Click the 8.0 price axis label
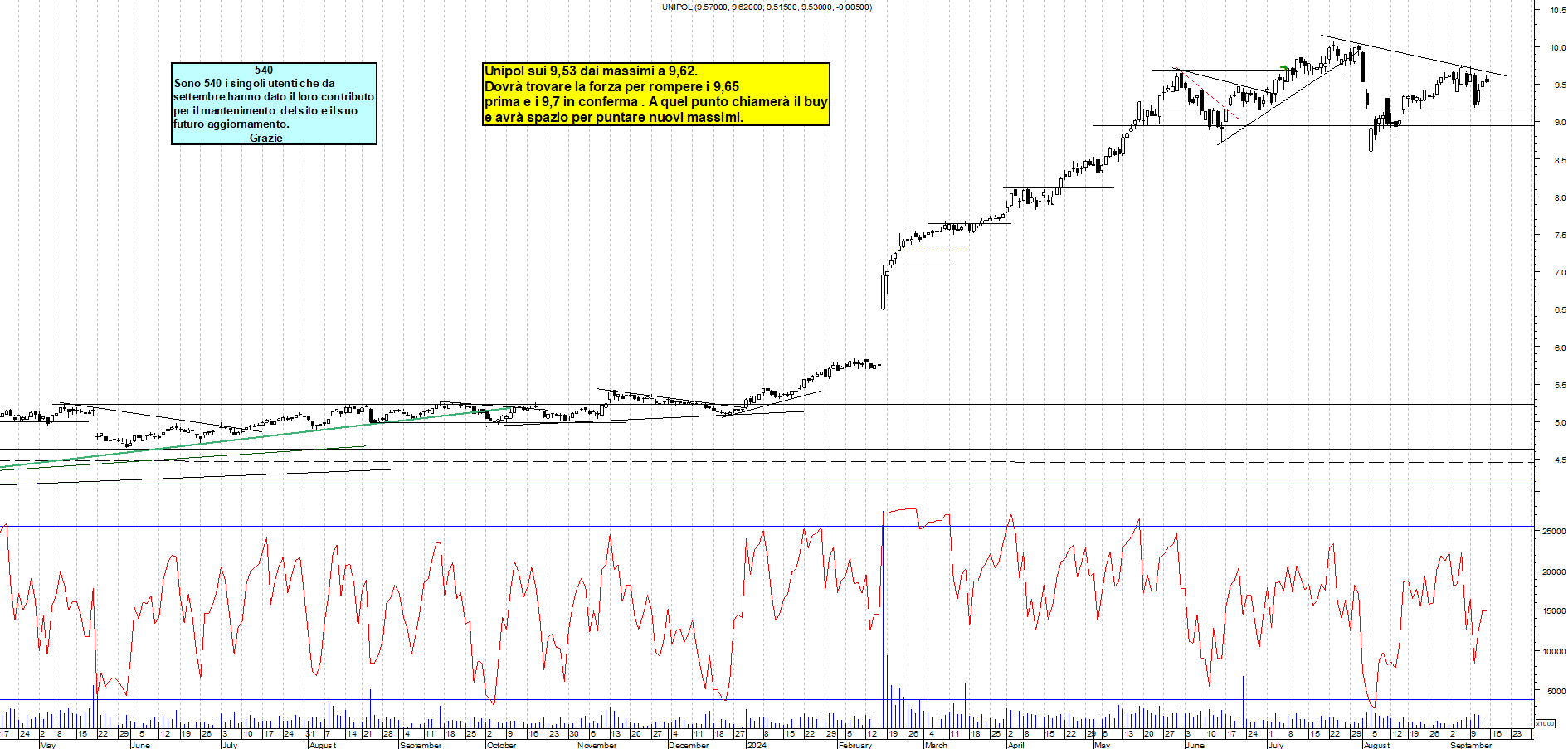 [x=1560, y=197]
